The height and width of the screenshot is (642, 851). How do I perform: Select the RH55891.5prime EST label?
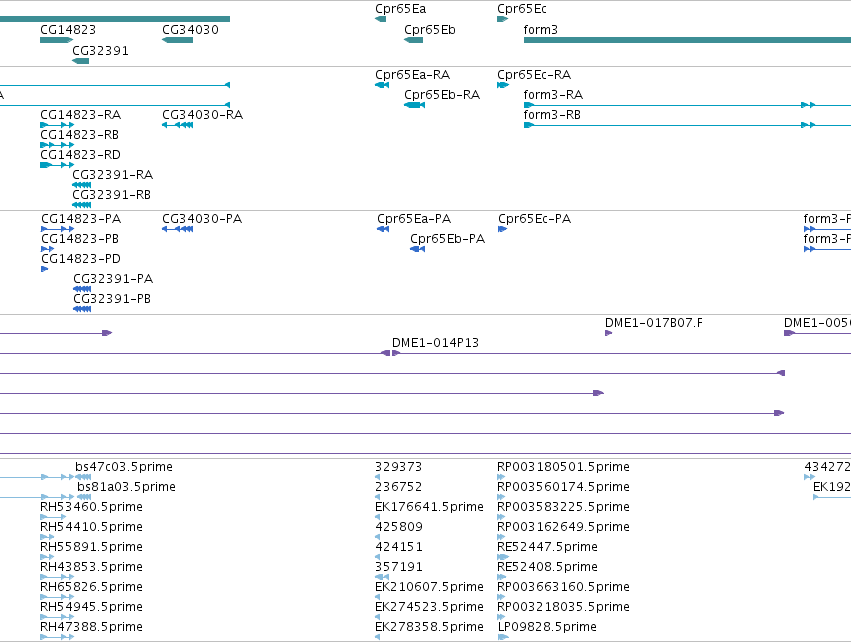[91, 547]
